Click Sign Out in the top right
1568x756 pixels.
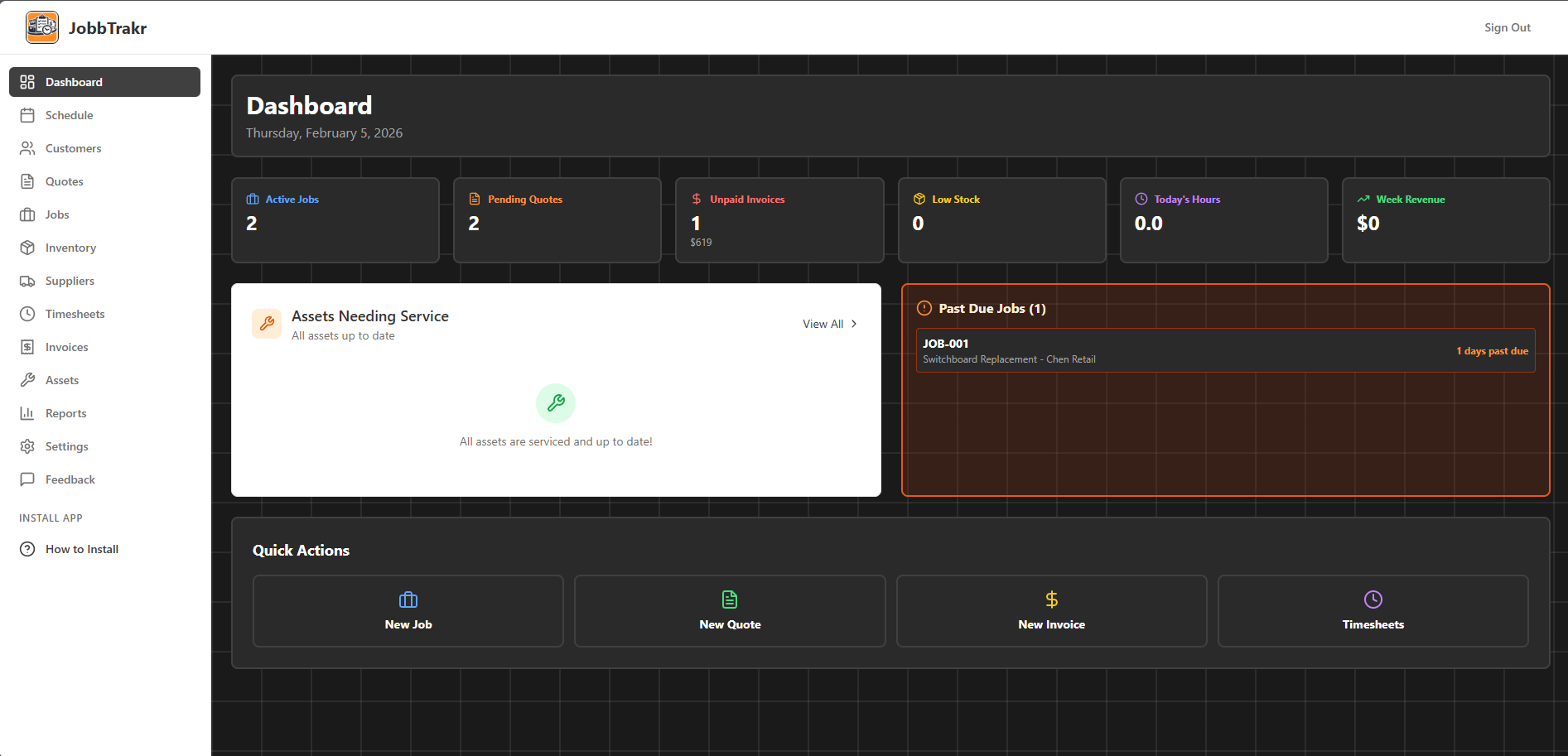click(x=1507, y=26)
